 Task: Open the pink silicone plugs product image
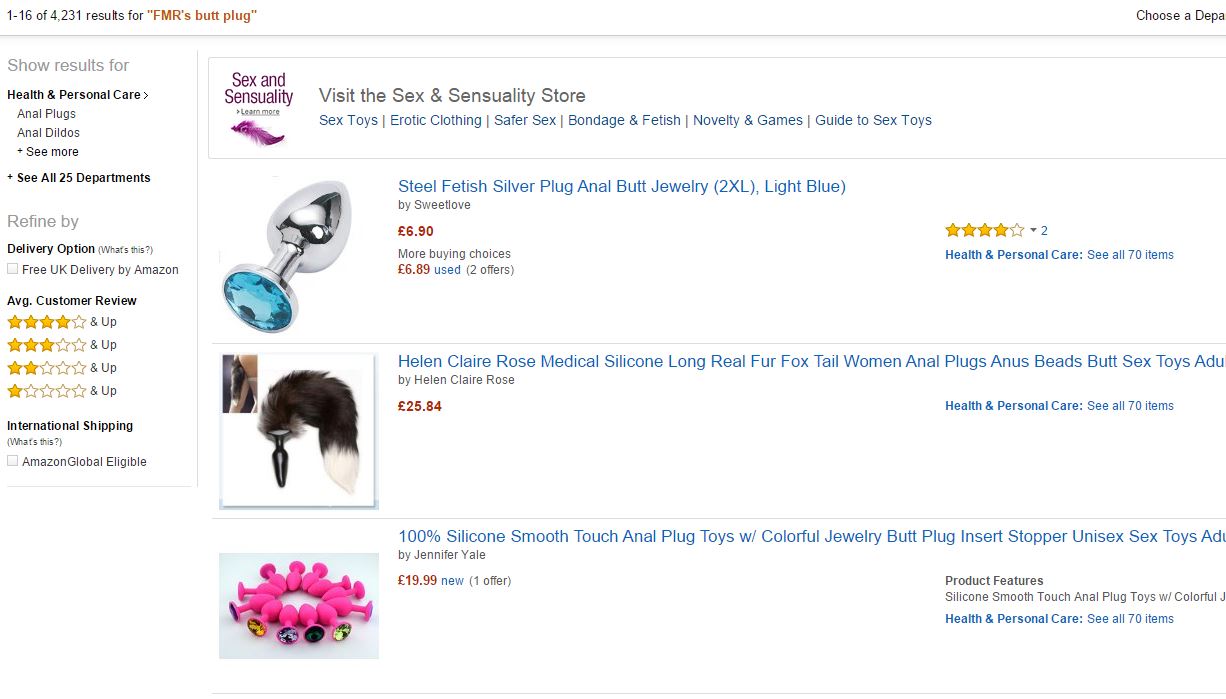tap(298, 605)
